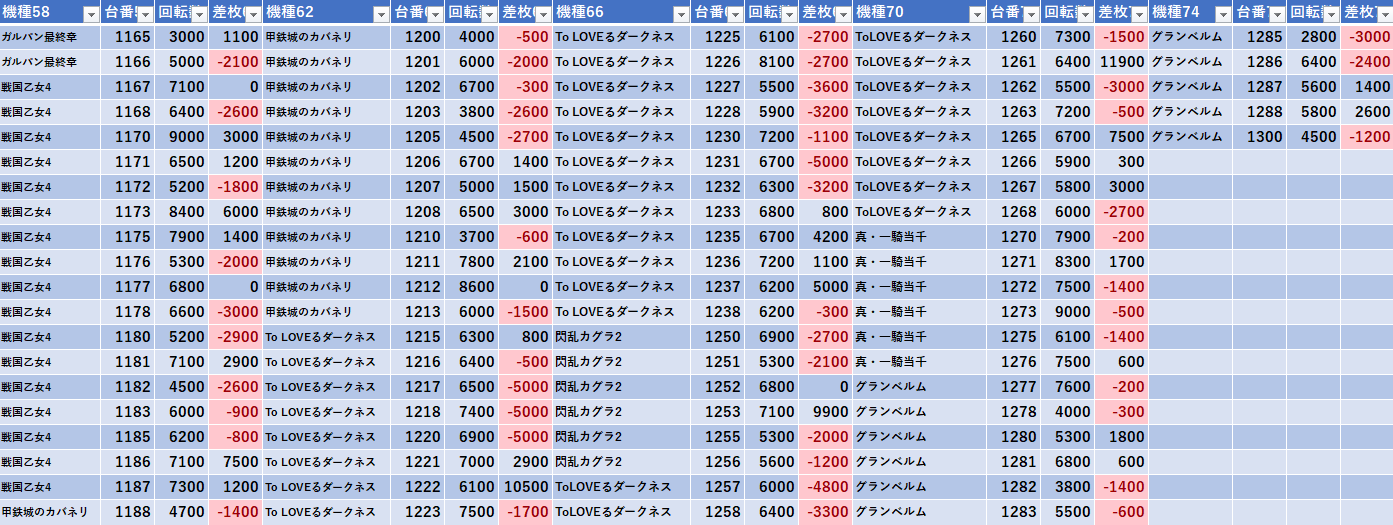Image resolution: width=1393 pixels, height=525 pixels.
Task: Click 真・一騎当千 beside 台番 1270
Action: tap(919, 237)
